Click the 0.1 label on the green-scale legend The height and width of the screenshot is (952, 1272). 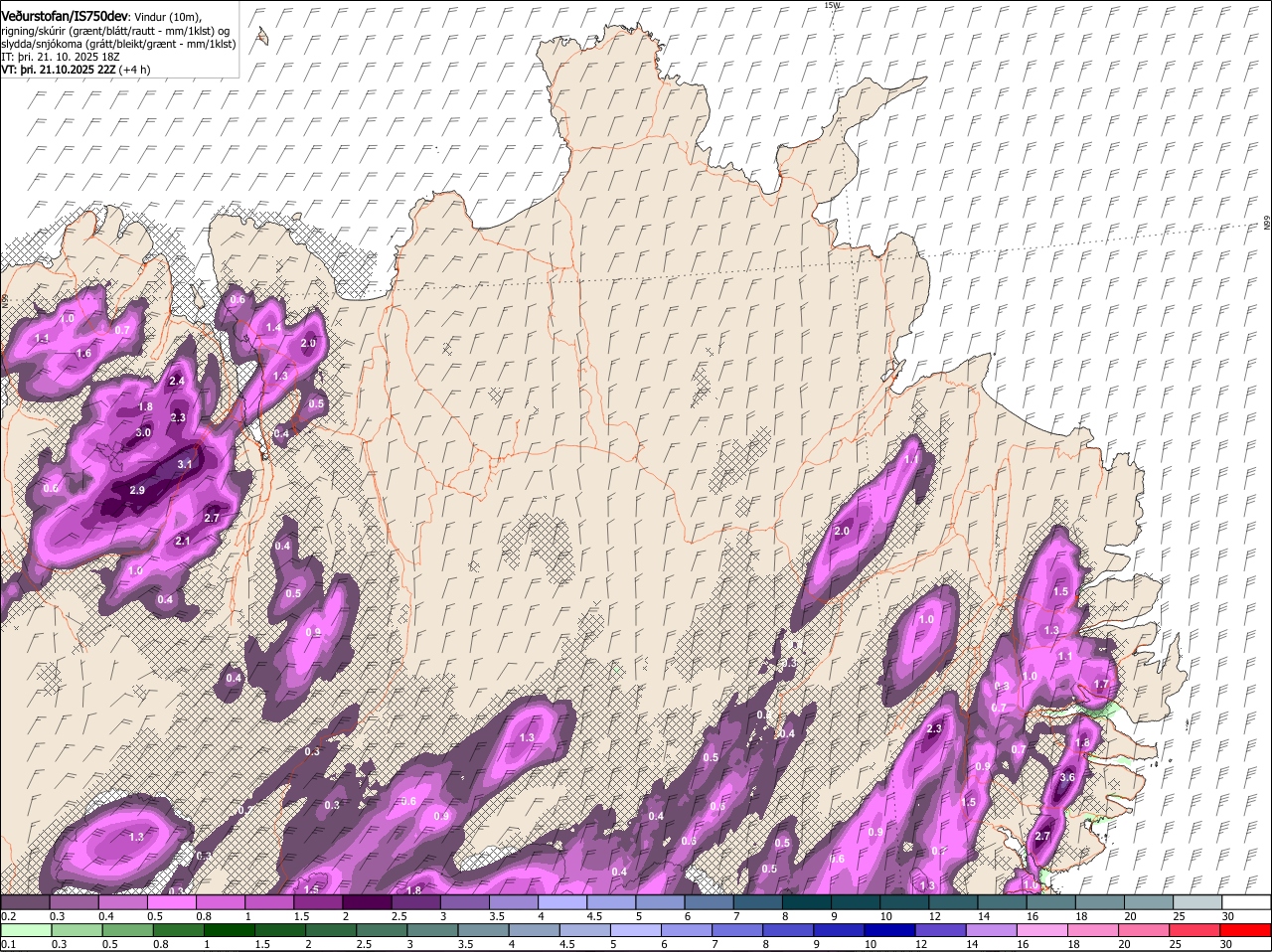(x=8, y=944)
